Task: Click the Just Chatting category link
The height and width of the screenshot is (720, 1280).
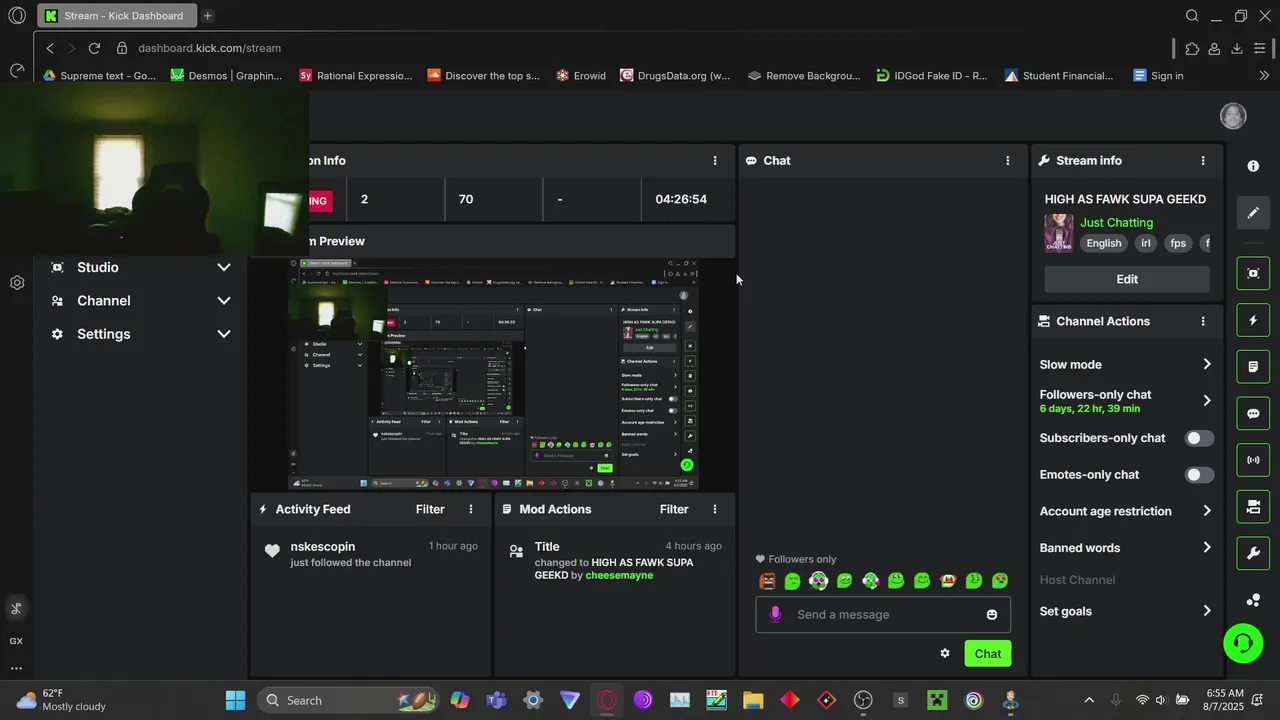Action: (1116, 222)
